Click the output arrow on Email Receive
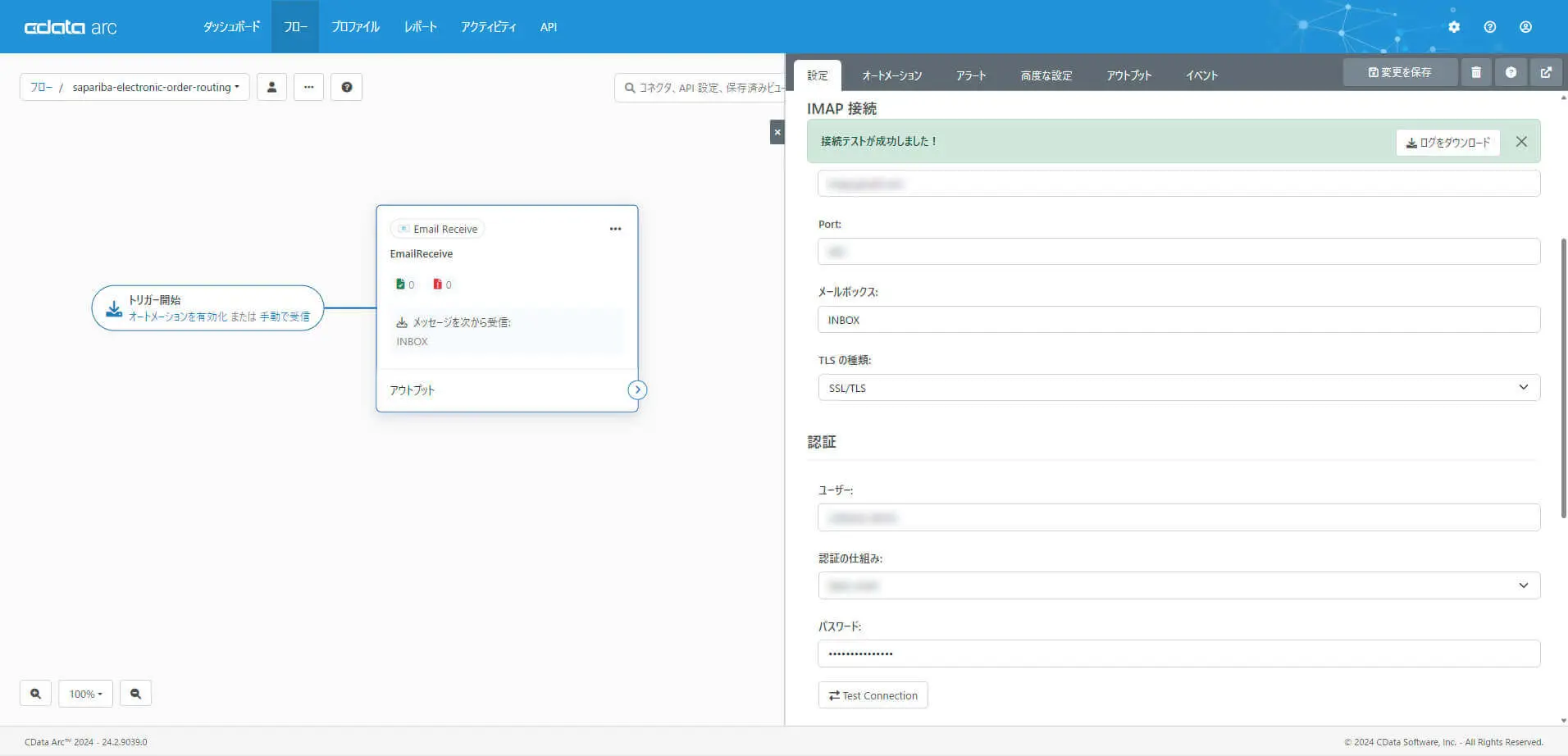1568x756 pixels. (x=637, y=389)
